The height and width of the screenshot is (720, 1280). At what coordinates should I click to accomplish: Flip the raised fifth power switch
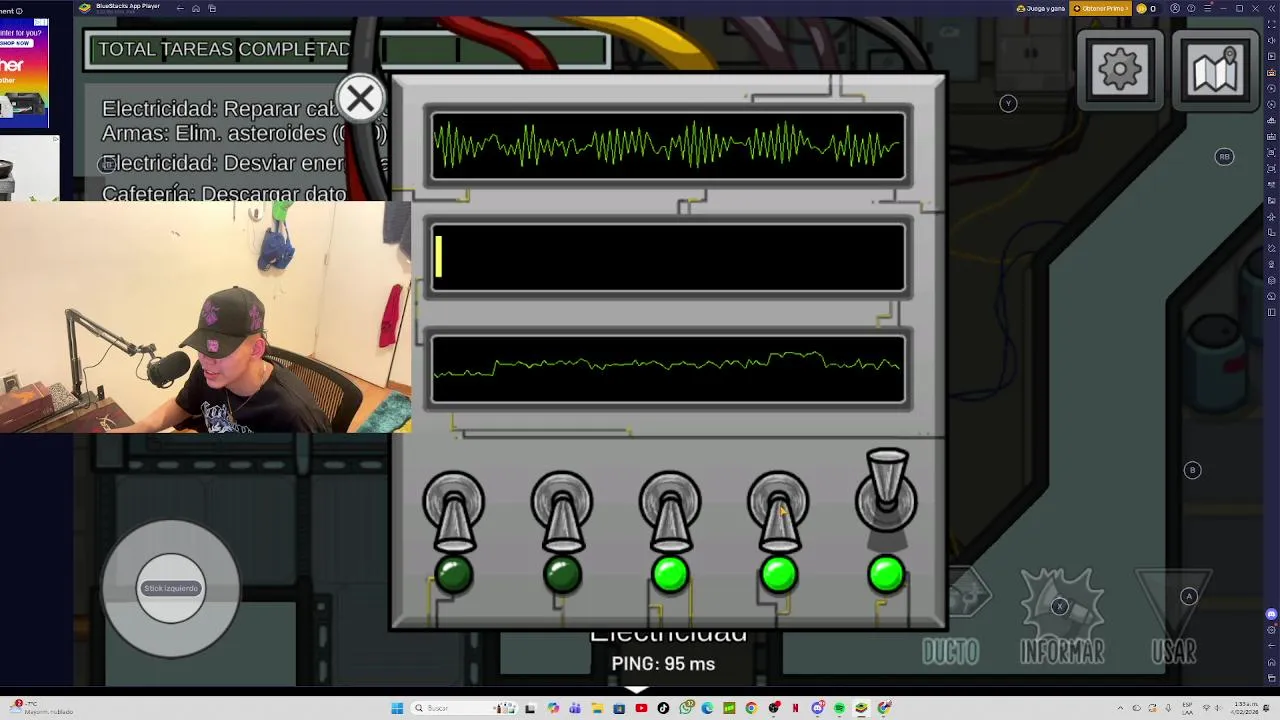[x=886, y=490]
